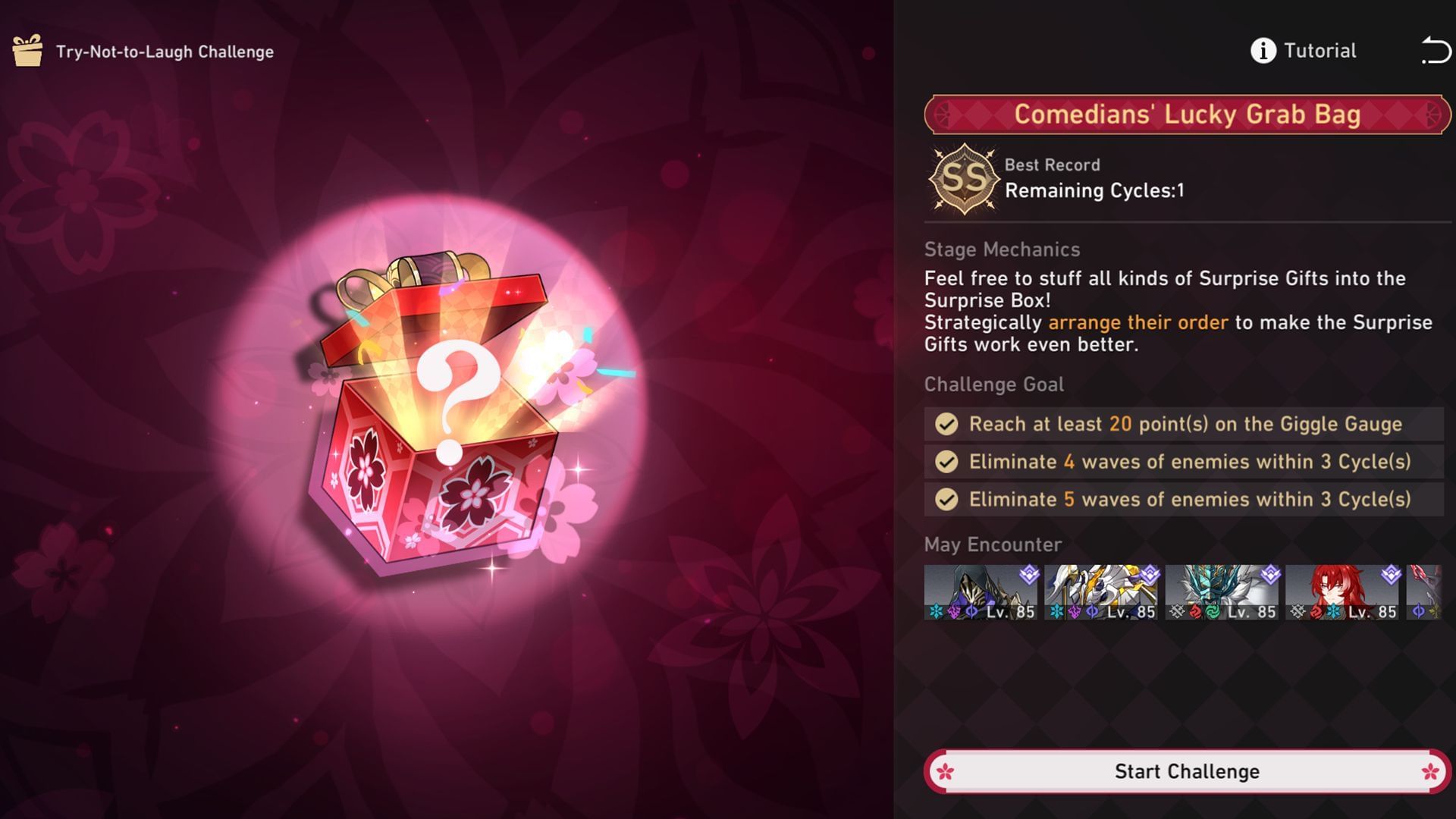Select the red-haired enemy portrait

(x=1342, y=592)
